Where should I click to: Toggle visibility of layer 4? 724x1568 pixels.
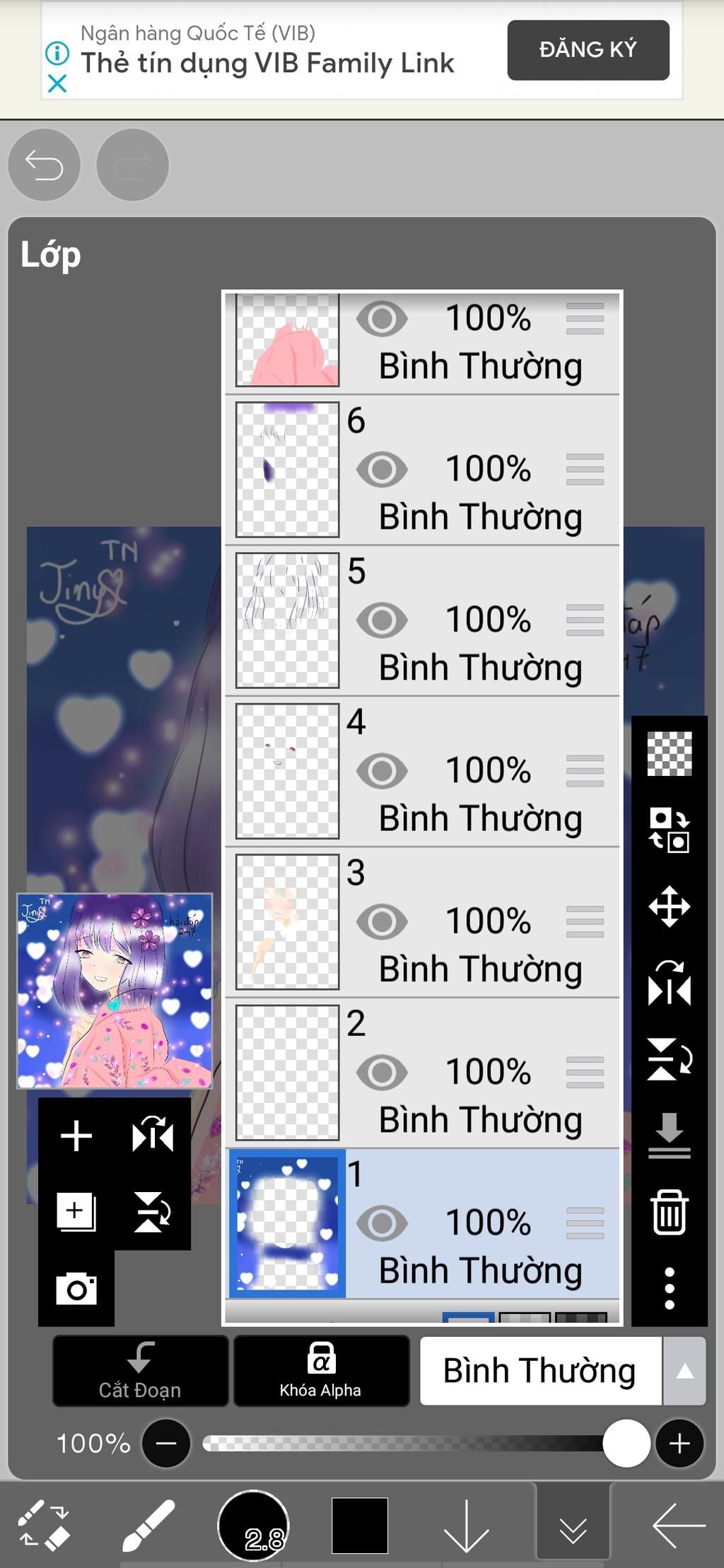coord(382,771)
